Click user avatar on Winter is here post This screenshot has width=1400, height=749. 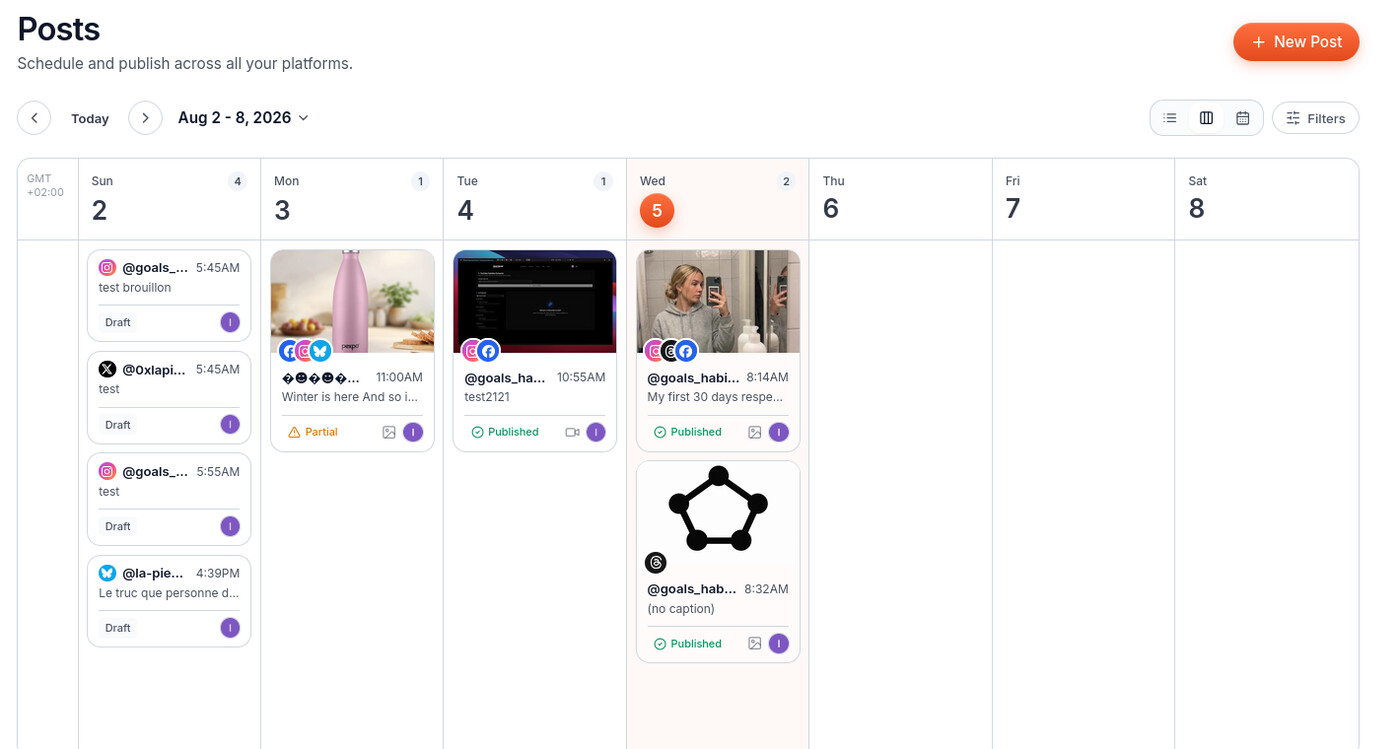pyautogui.click(x=413, y=432)
